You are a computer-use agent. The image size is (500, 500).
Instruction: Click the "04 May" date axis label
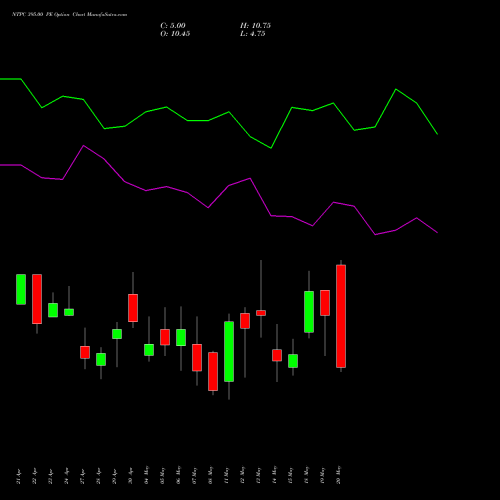click(147, 475)
